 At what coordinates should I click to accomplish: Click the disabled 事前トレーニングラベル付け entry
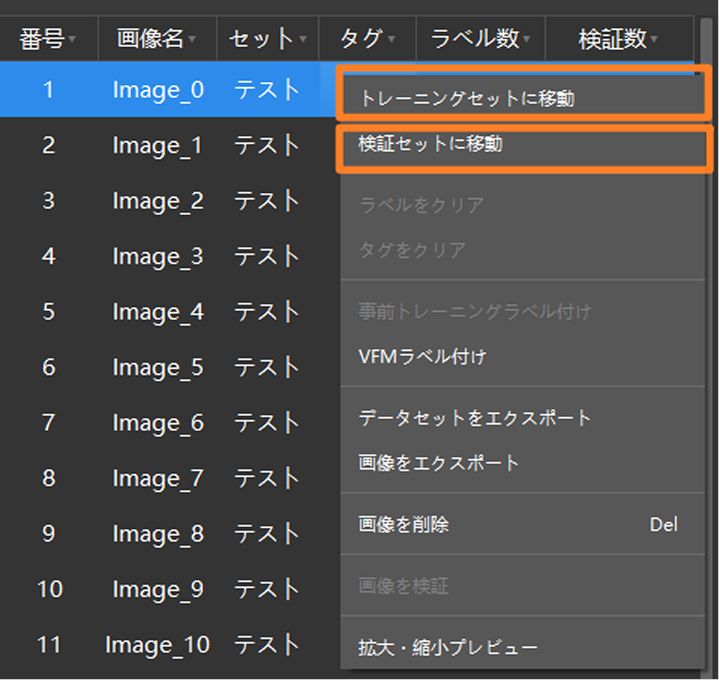point(523,311)
